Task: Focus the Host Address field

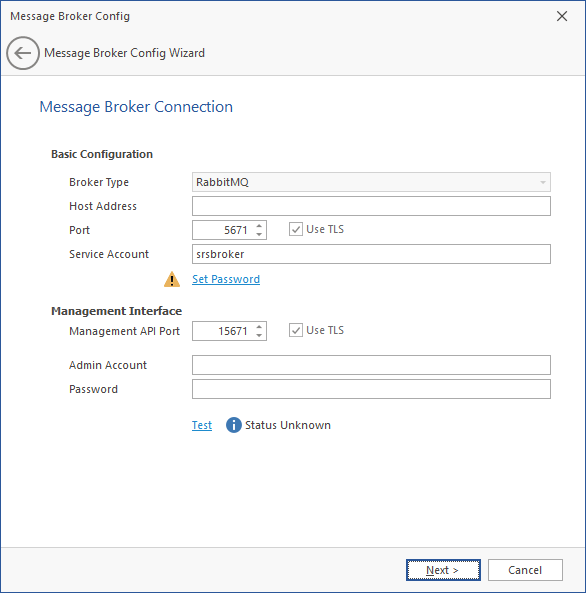Action: coord(371,206)
